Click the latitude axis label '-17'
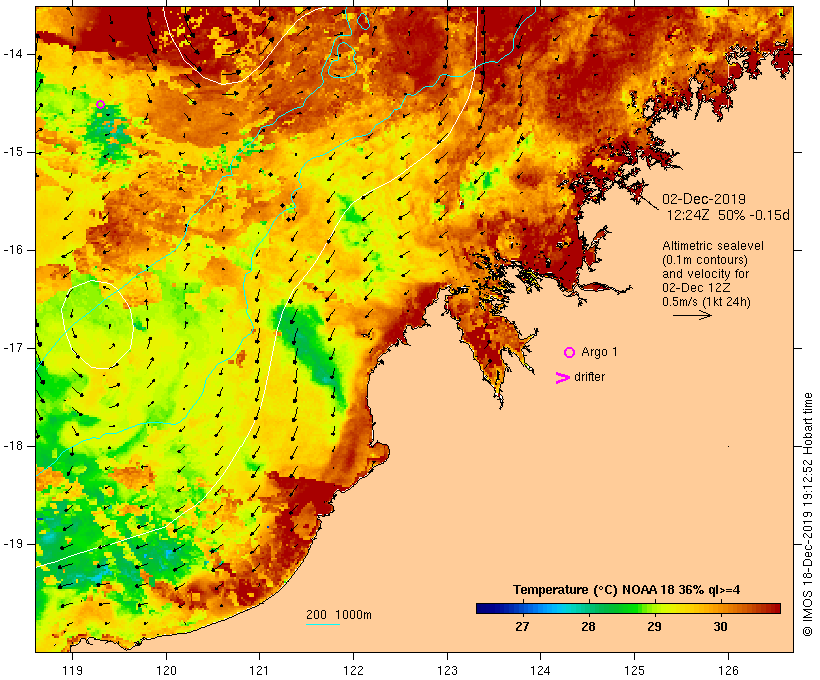Viewport: 820px width, 680px height. pyautogui.click(x=13, y=348)
